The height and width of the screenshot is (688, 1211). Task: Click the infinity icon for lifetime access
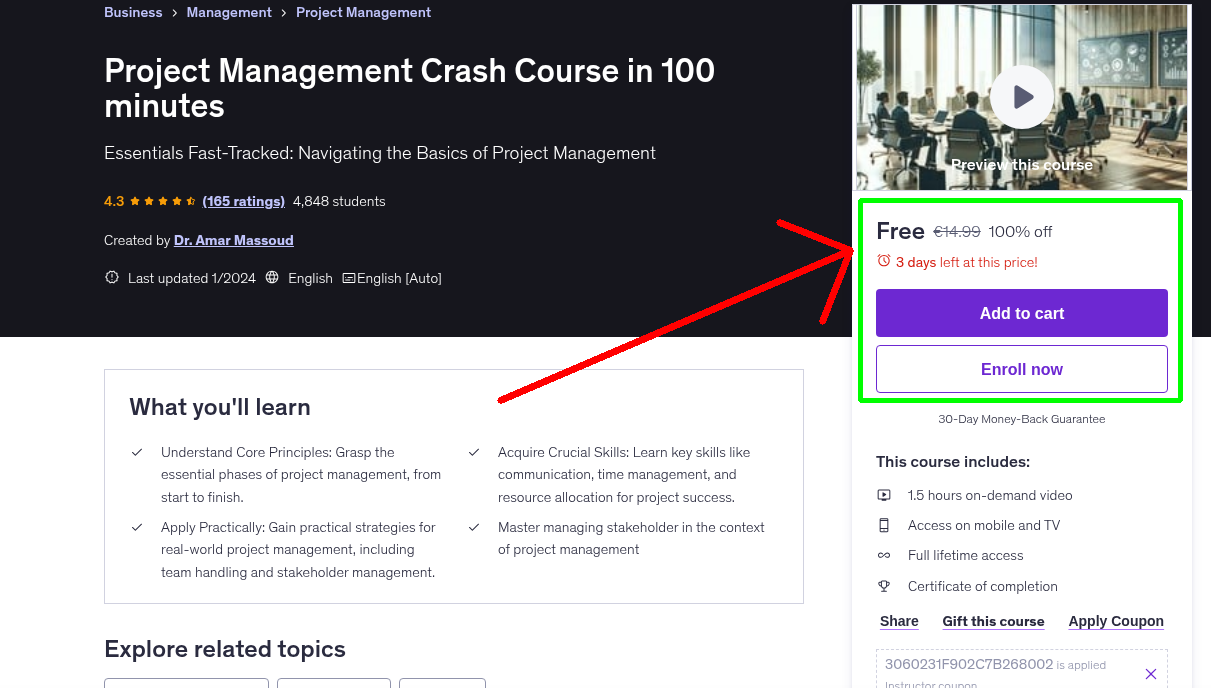884,554
